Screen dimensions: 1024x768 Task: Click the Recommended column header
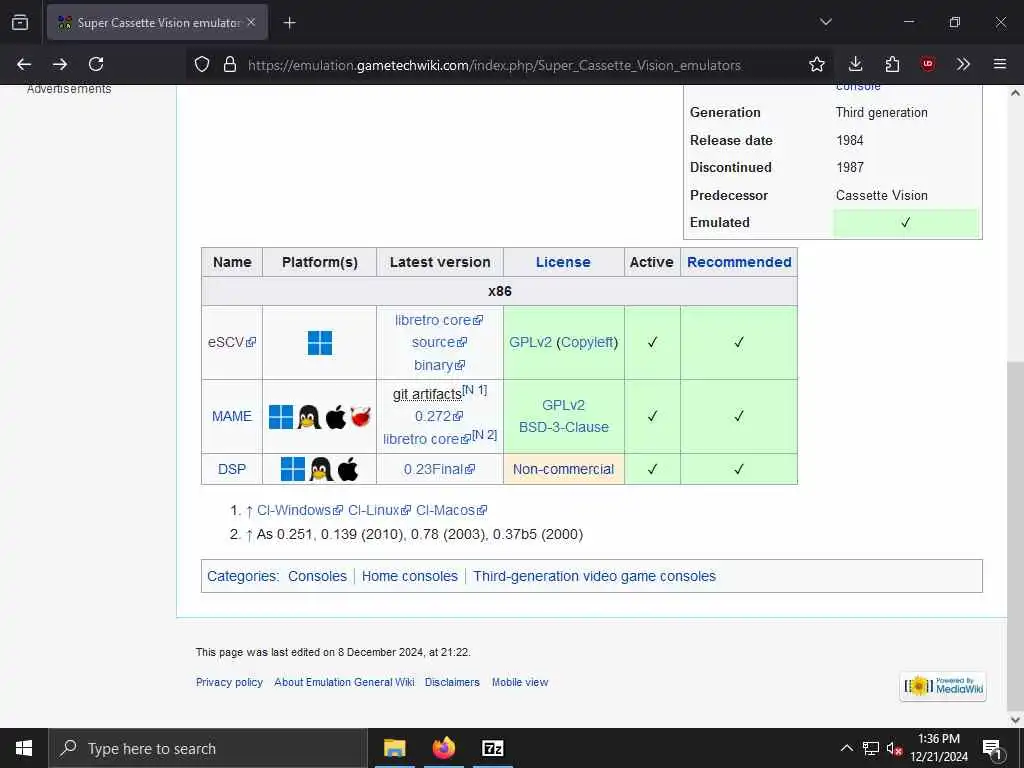point(739,262)
